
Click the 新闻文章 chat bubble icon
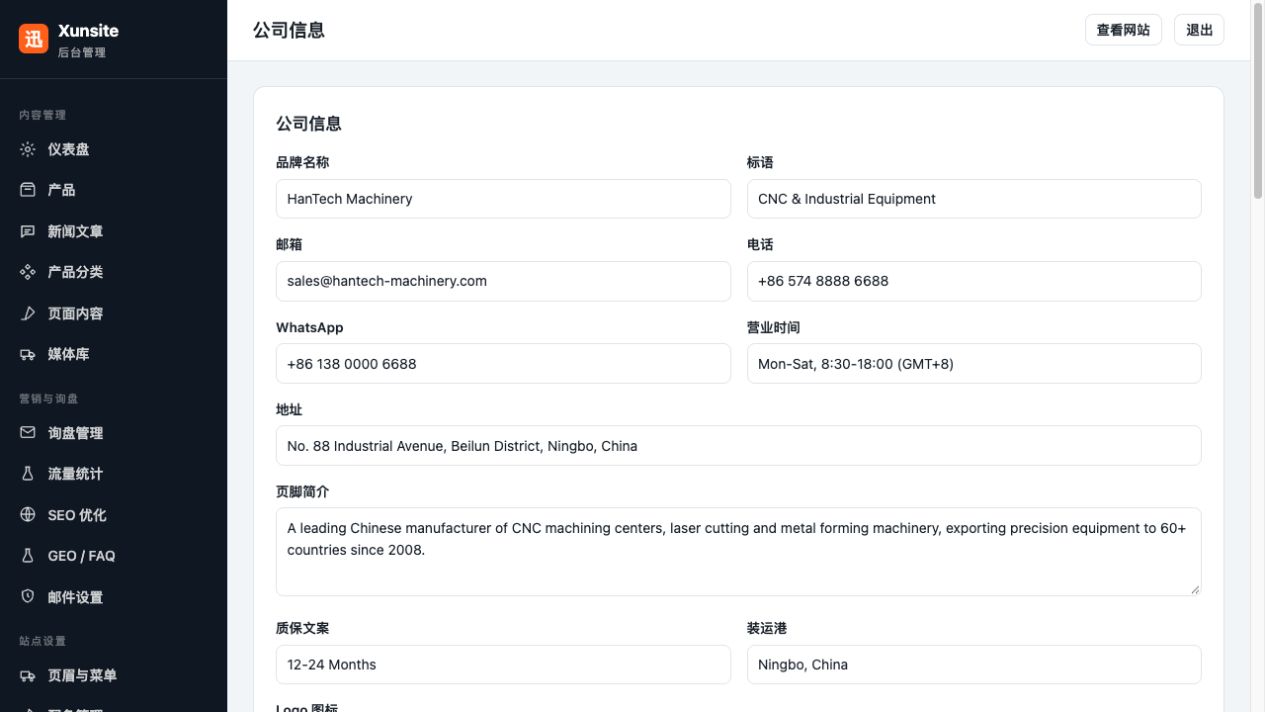pos(28,231)
